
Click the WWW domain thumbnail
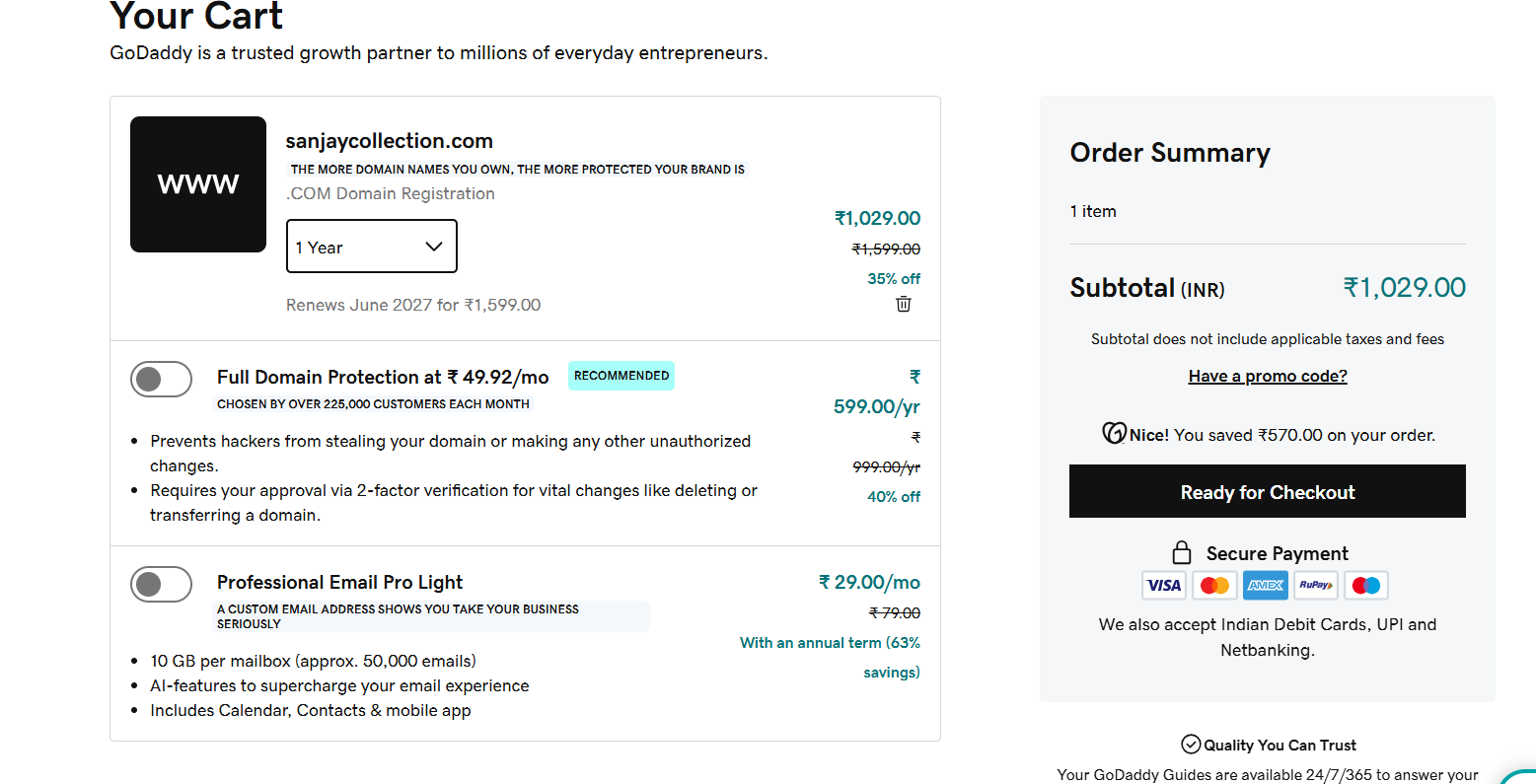tap(198, 184)
